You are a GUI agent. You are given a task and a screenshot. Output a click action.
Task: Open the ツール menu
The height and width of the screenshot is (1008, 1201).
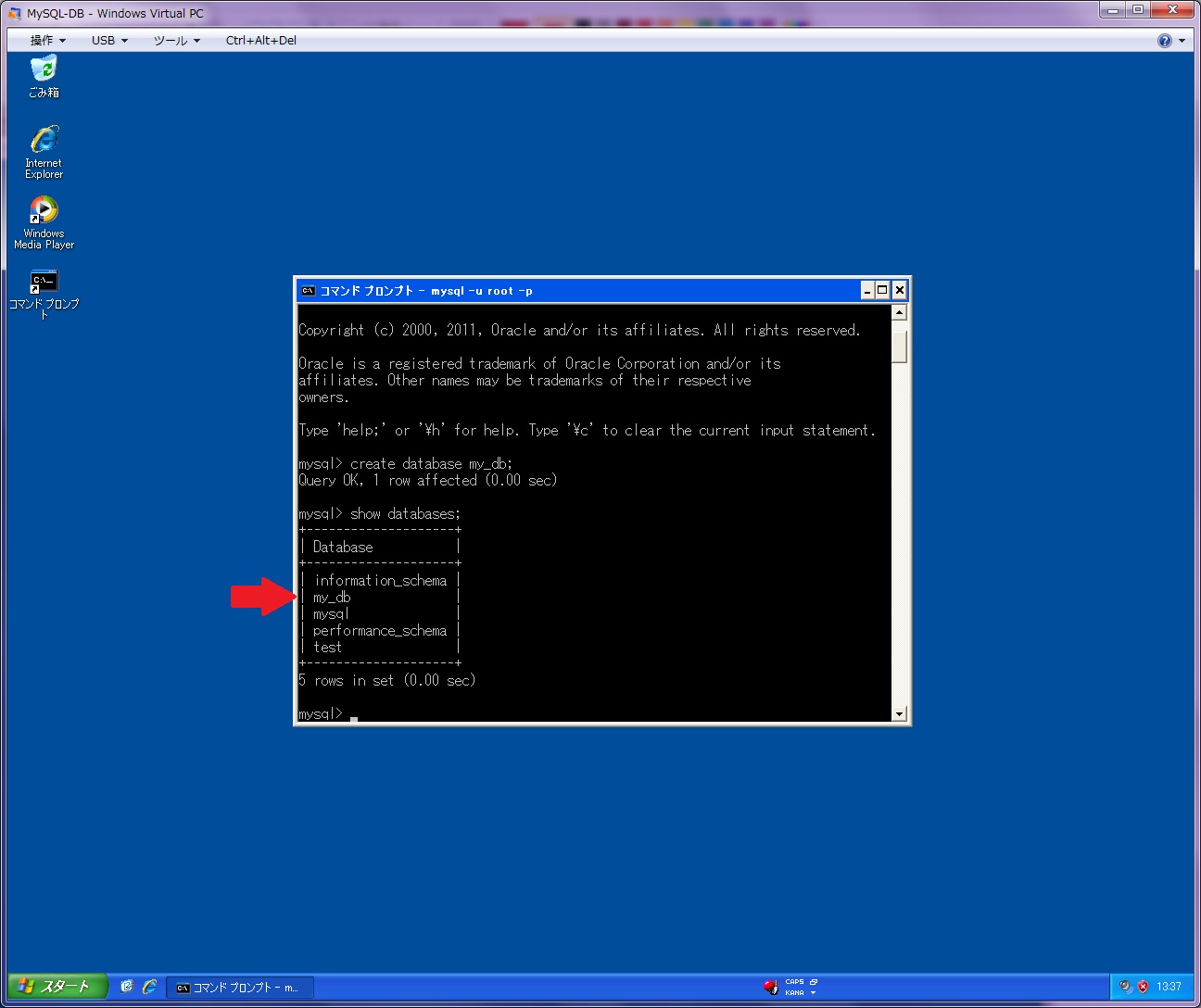(x=177, y=40)
